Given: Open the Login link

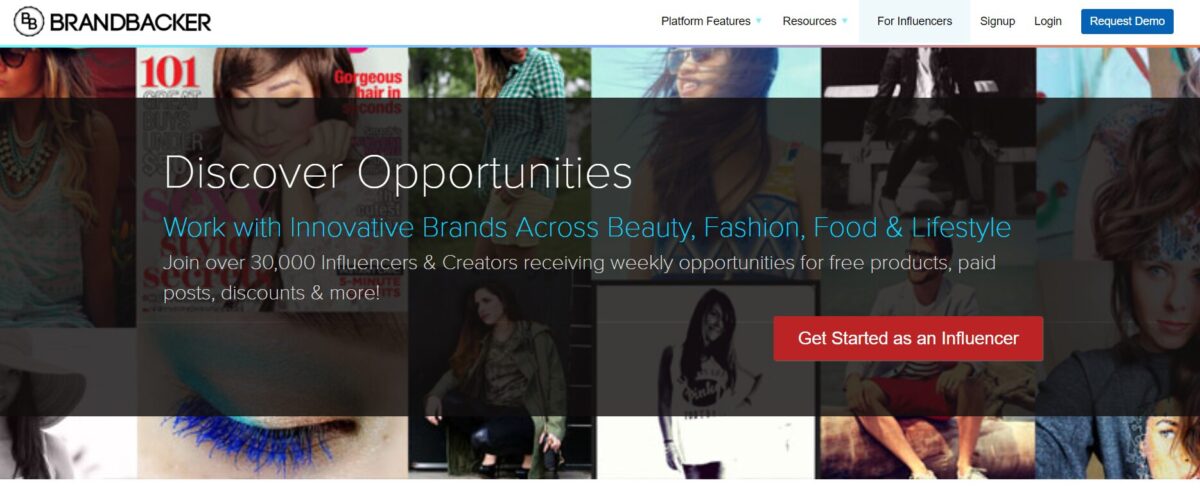Looking at the screenshot, I should 1048,21.
